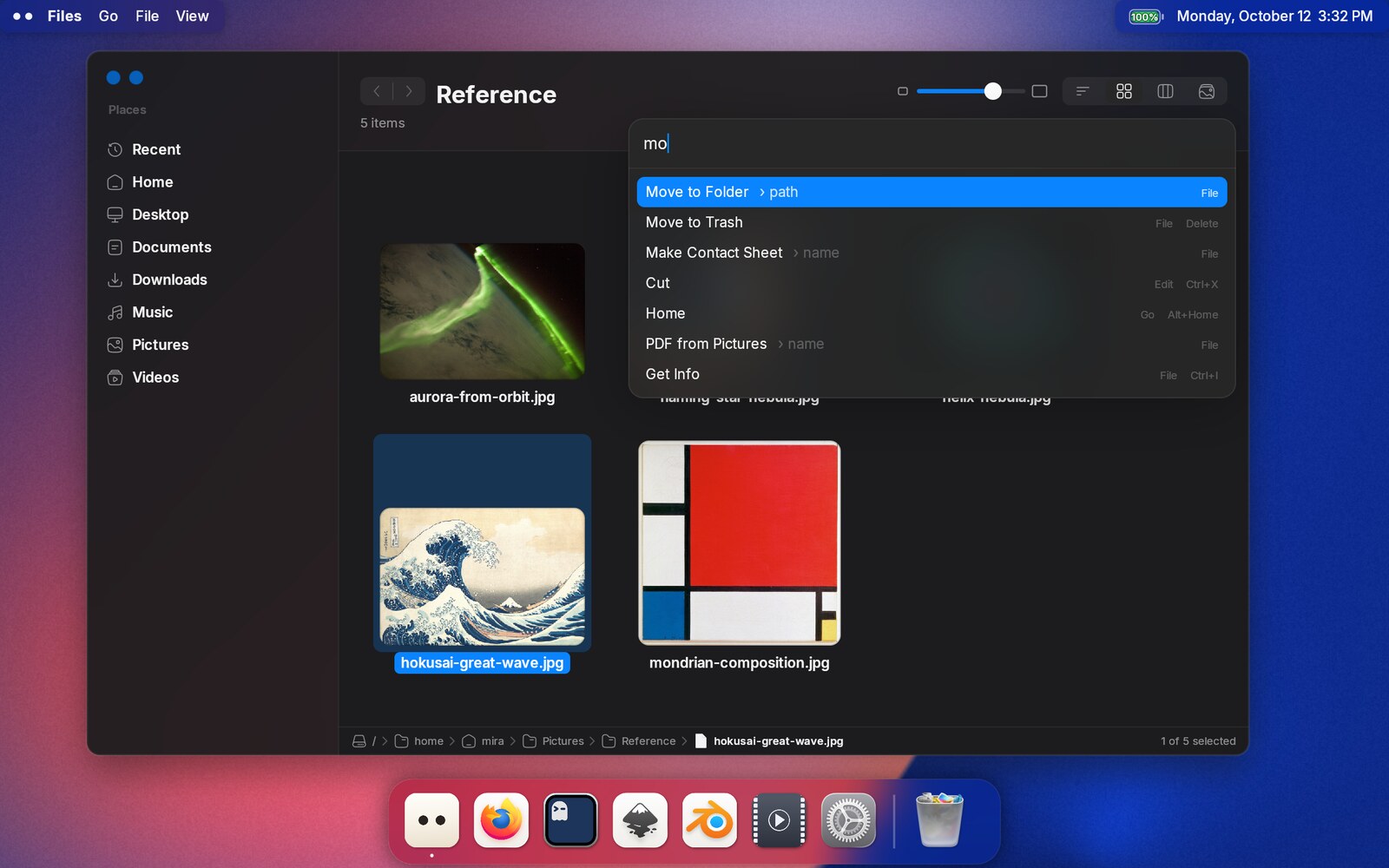This screenshot has width=1389, height=868.
Task: Open the View menu
Action: [193, 16]
